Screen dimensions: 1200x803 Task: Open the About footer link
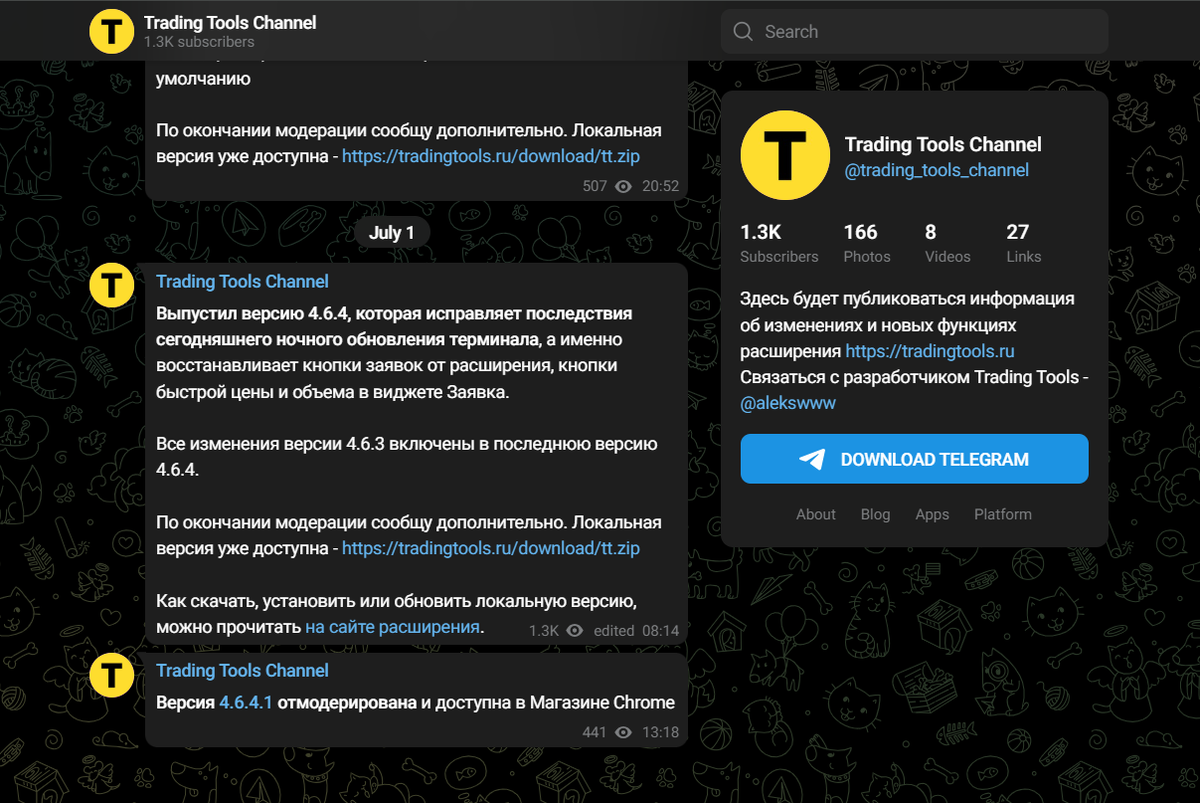click(x=816, y=514)
